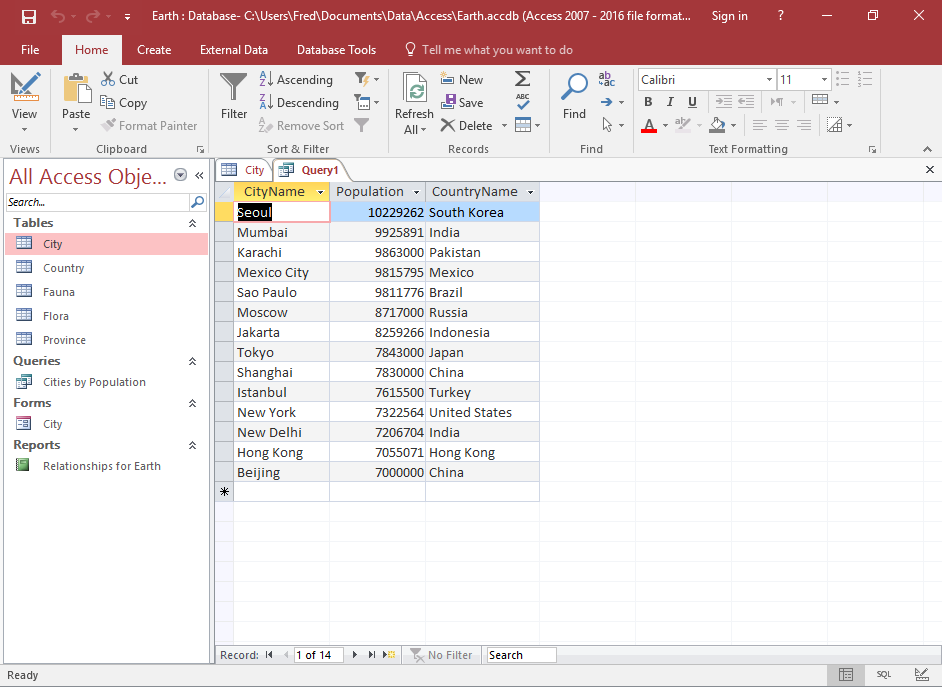The width and height of the screenshot is (942, 687).
Task: Toggle Ascending sort on records
Action: coord(297,79)
